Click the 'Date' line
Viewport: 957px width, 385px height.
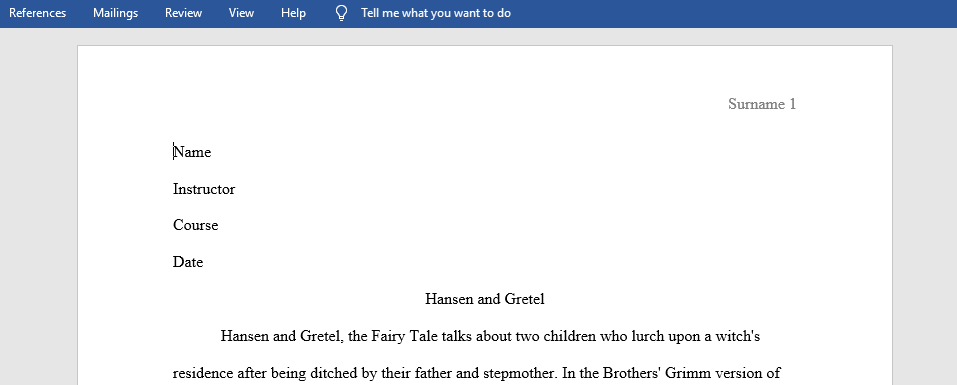click(x=188, y=262)
